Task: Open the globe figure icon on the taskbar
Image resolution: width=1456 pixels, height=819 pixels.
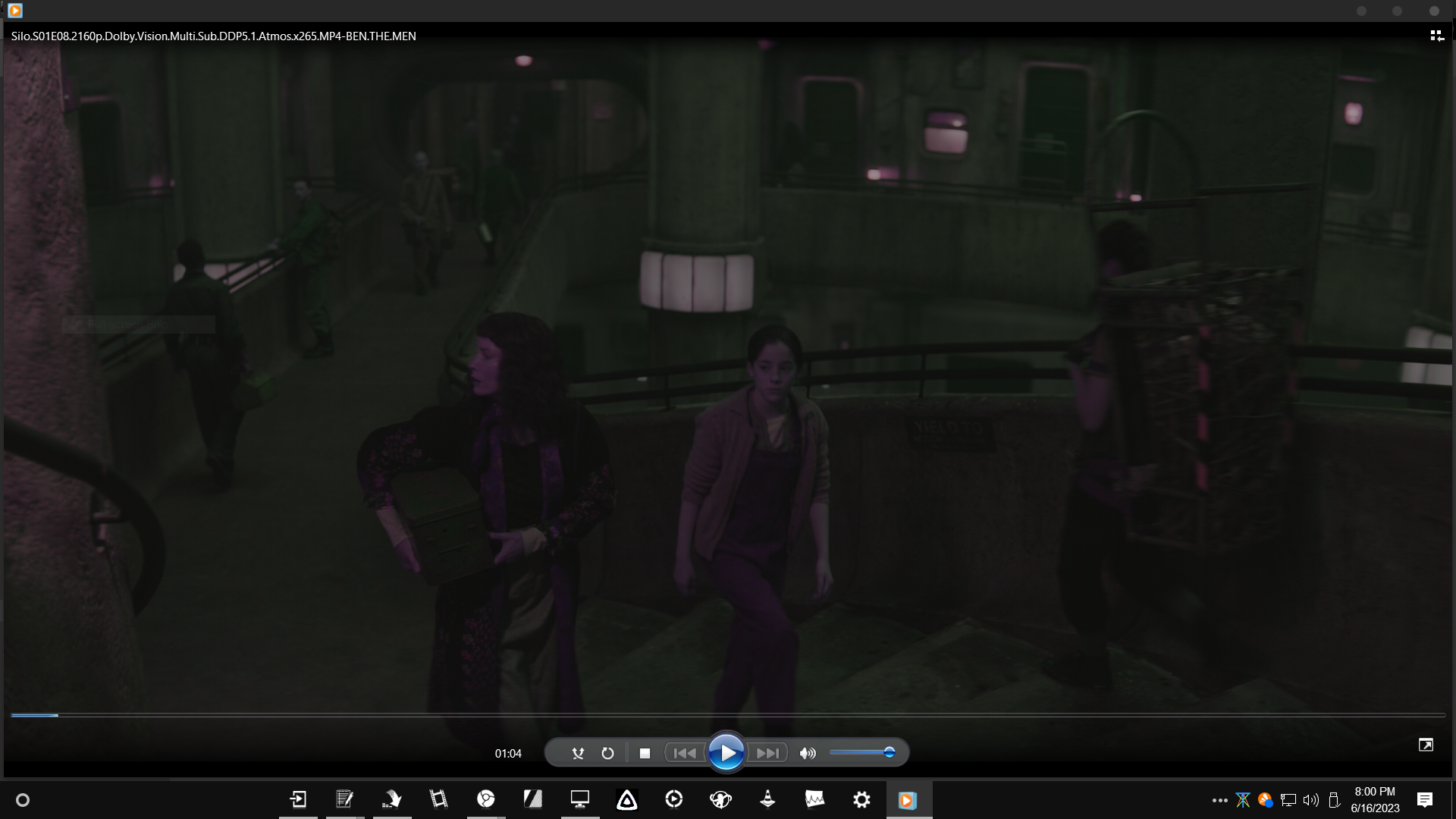Action: [x=721, y=799]
